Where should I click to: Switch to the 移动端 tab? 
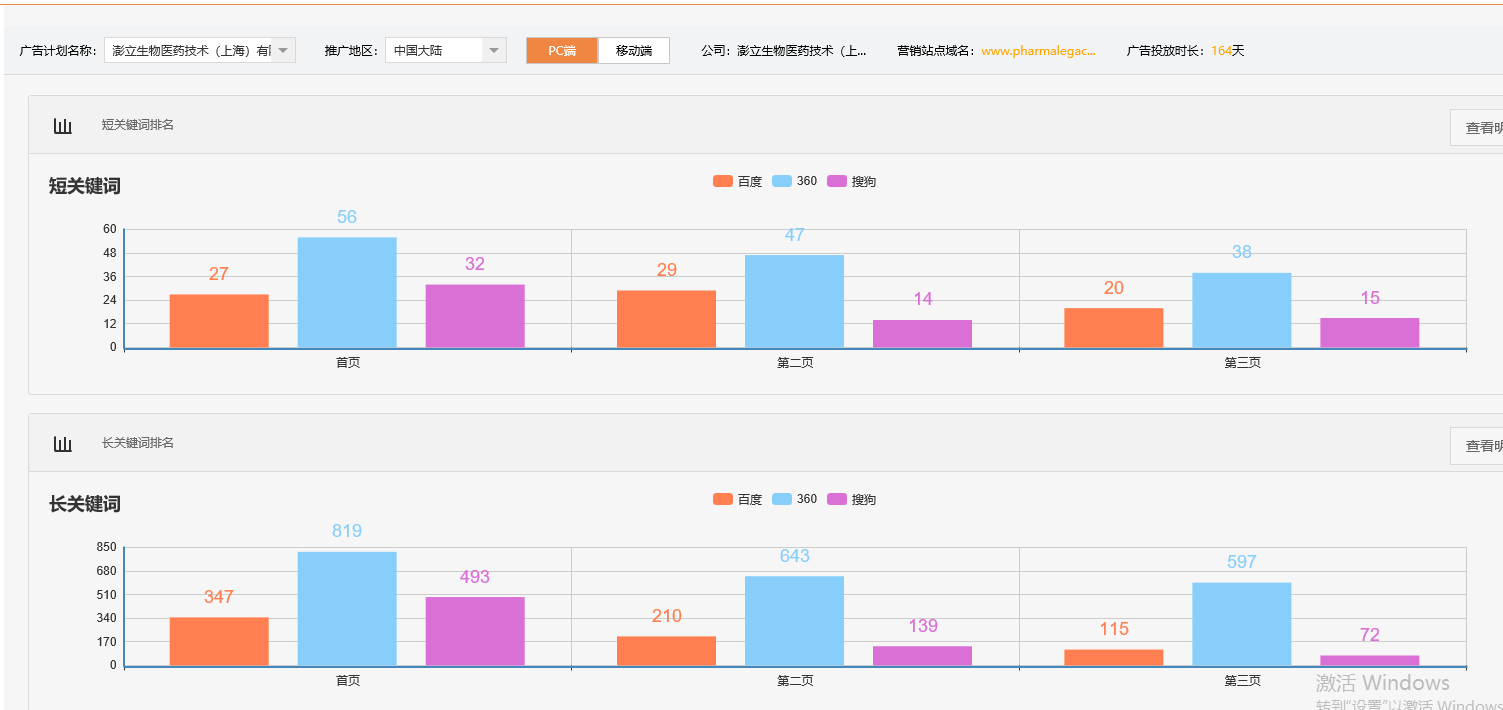point(634,51)
